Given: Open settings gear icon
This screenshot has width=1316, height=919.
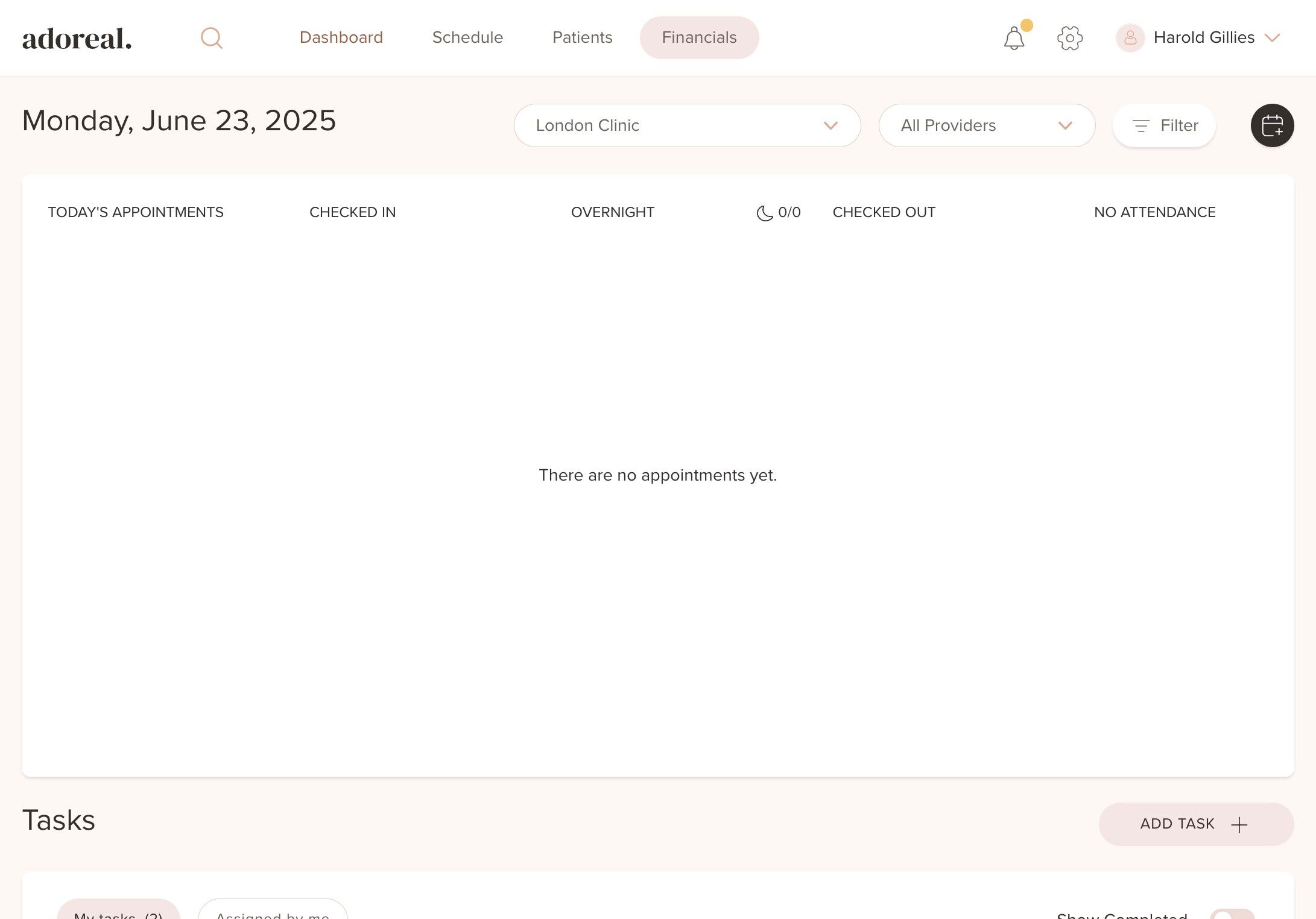Looking at the screenshot, I should click(1070, 38).
